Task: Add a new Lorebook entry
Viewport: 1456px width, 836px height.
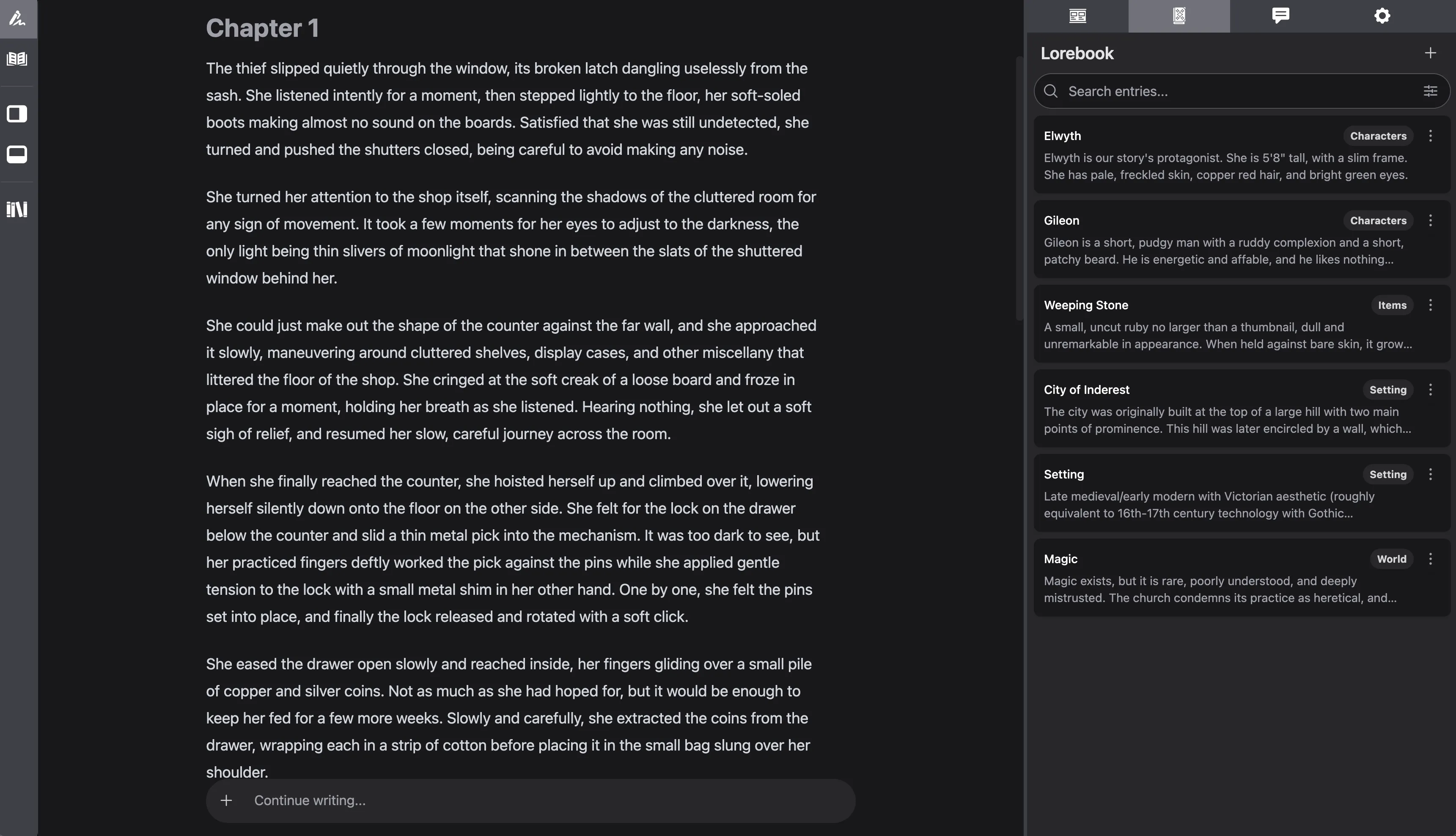Action: point(1430,53)
